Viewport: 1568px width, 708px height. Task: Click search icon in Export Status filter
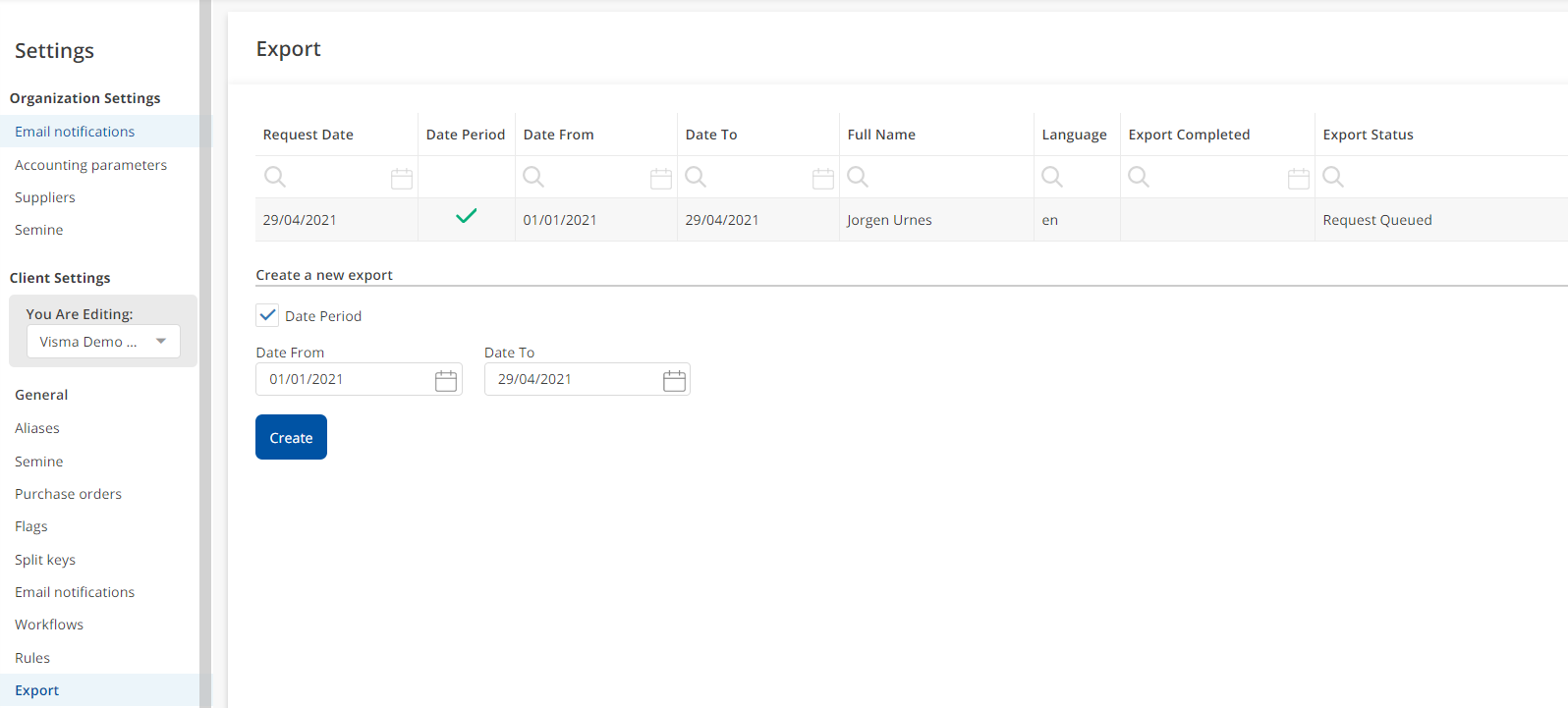(x=1333, y=177)
